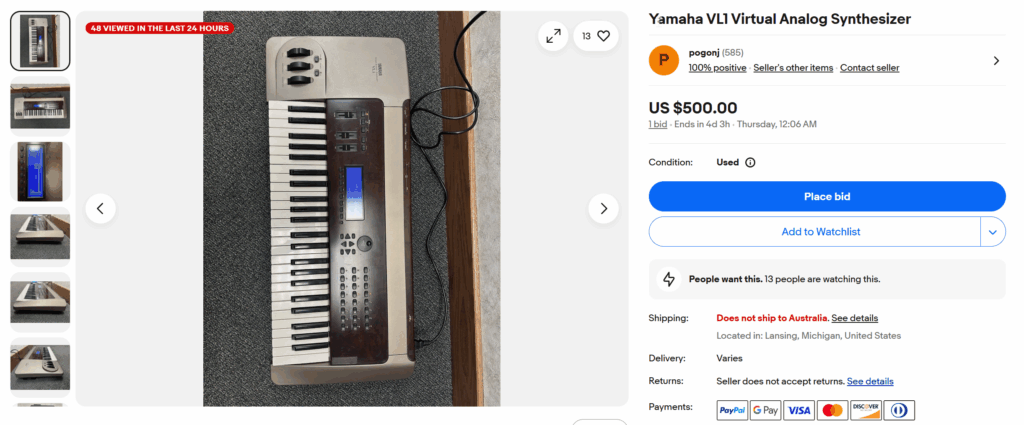Select the second thumbnail in the gallery
1024x425 pixels.
pyautogui.click(x=40, y=106)
